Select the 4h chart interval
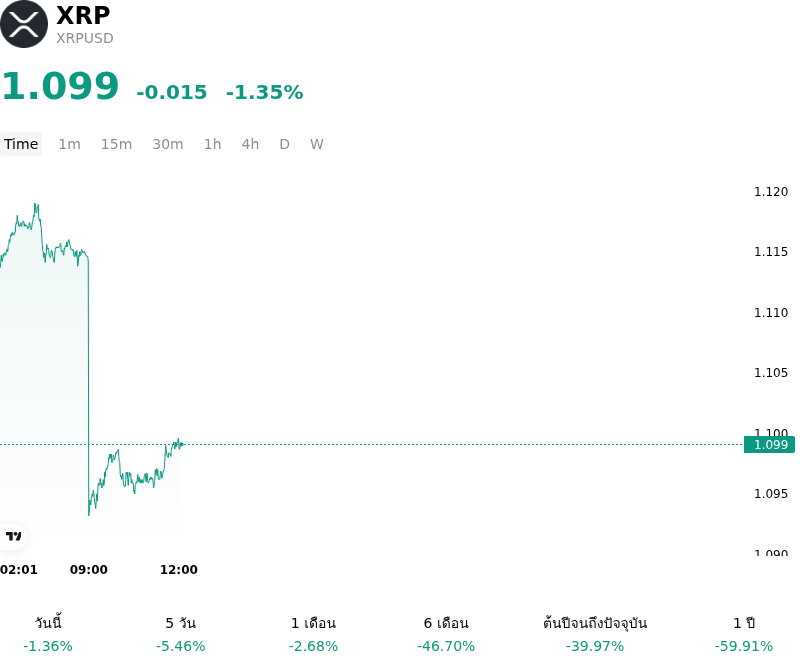The image size is (800, 666). pos(250,144)
